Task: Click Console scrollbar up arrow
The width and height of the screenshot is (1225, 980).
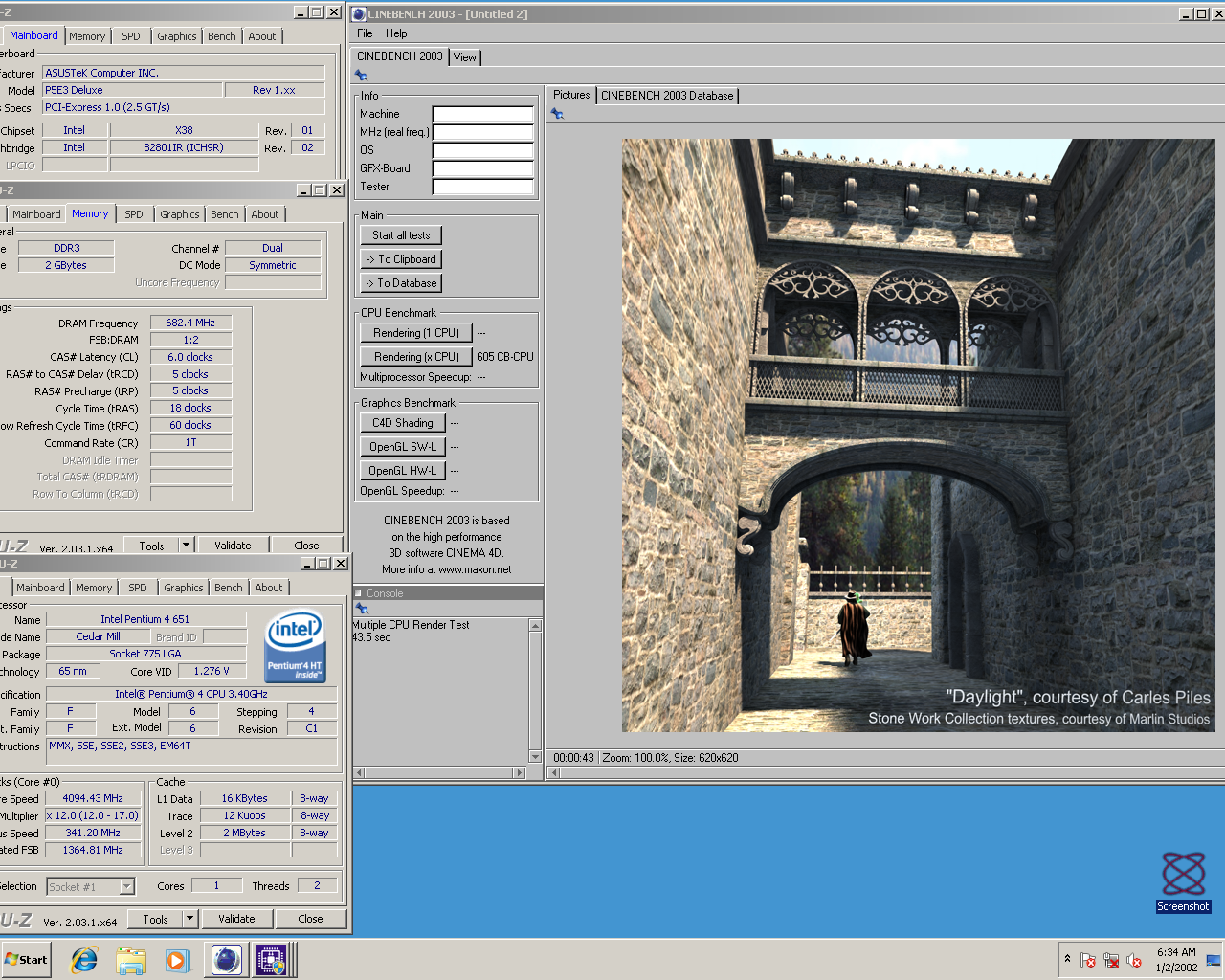Action: click(535, 625)
